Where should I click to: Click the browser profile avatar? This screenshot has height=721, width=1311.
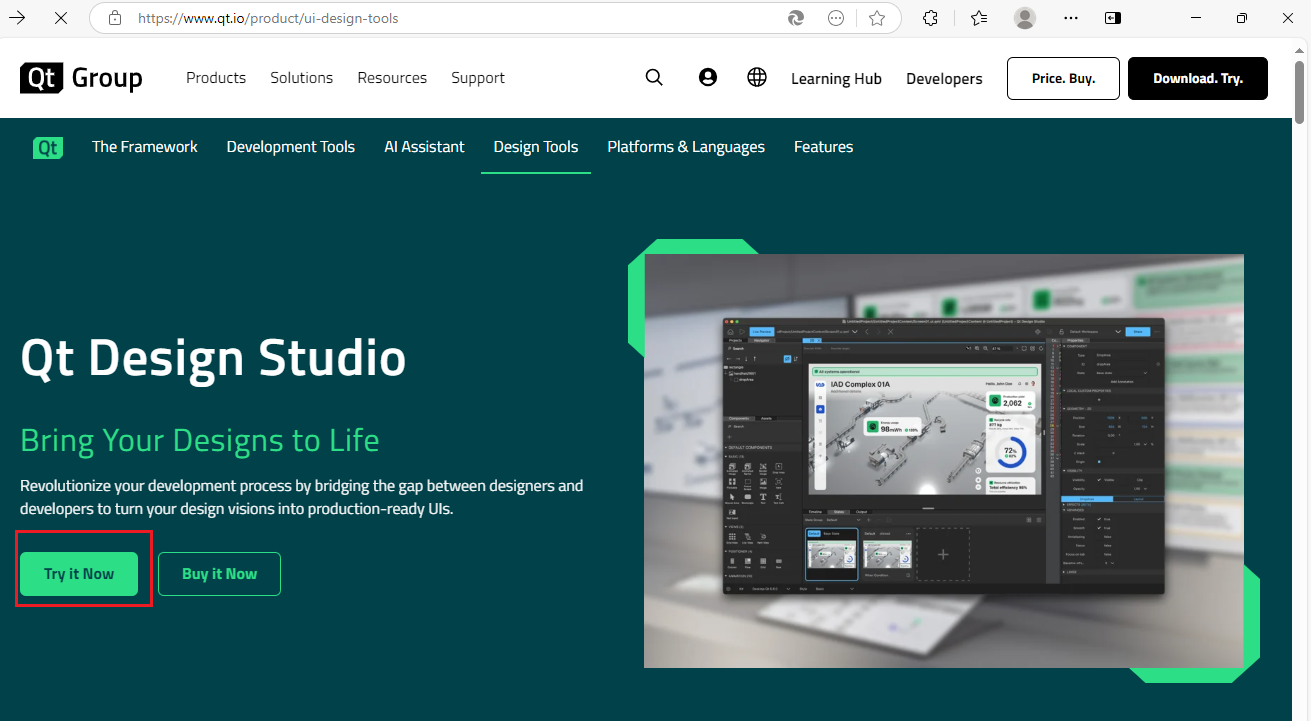pos(1025,18)
